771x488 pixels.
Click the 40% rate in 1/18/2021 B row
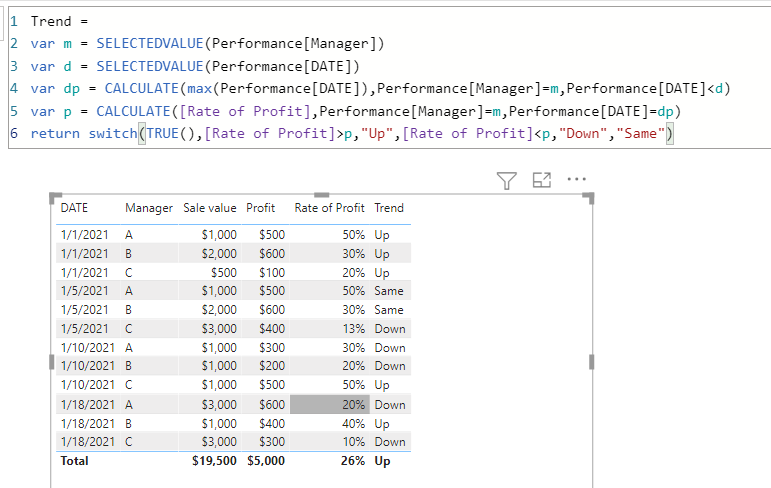click(x=354, y=424)
